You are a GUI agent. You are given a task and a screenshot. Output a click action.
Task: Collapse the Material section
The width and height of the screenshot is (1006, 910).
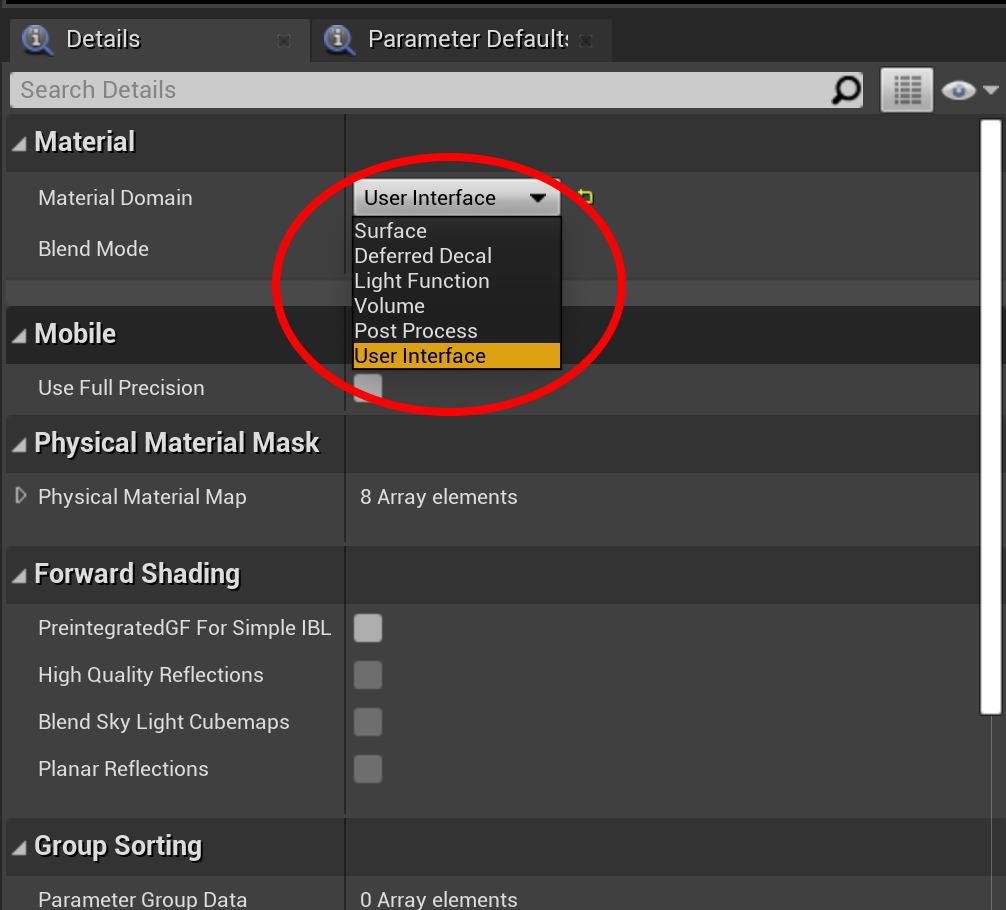[17, 141]
